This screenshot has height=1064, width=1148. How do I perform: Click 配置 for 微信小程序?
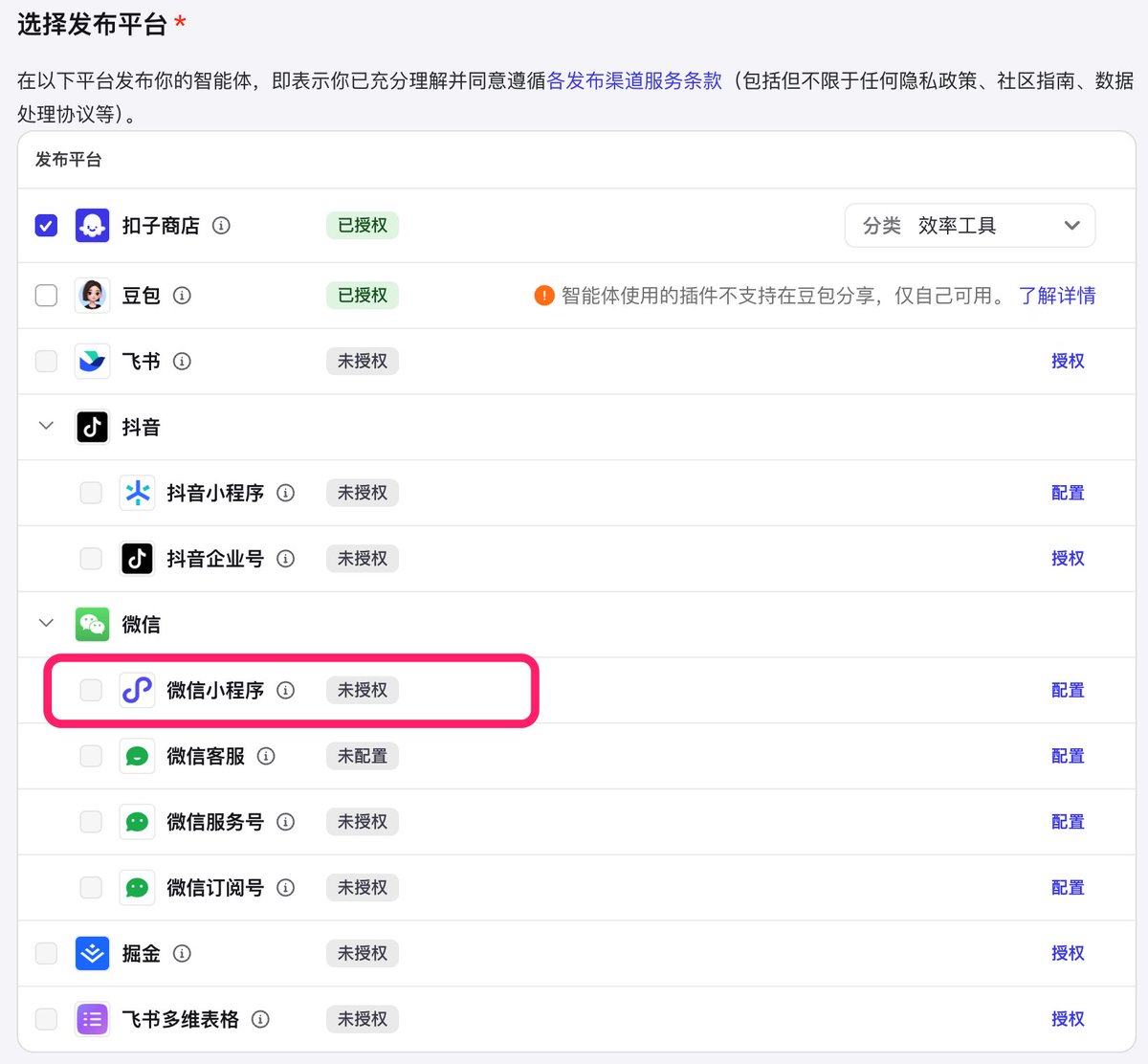click(x=1068, y=690)
